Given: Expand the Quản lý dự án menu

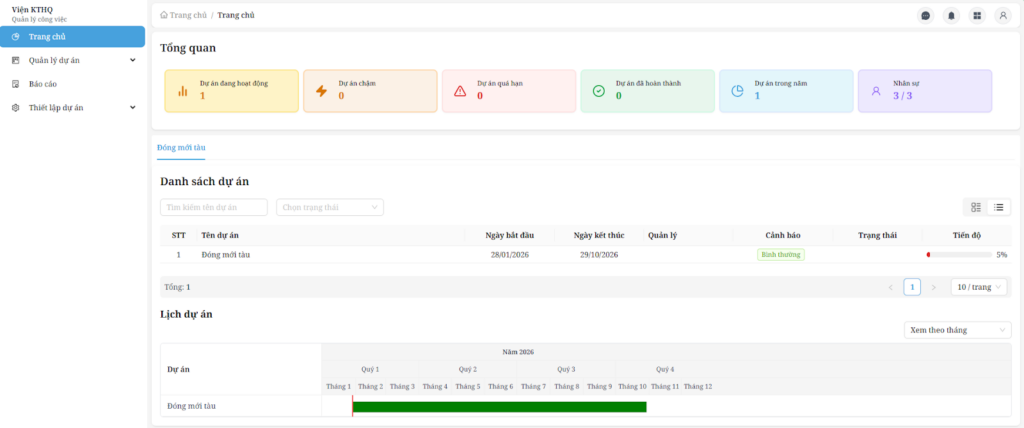Looking at the screenshot, I should [132, 60].
